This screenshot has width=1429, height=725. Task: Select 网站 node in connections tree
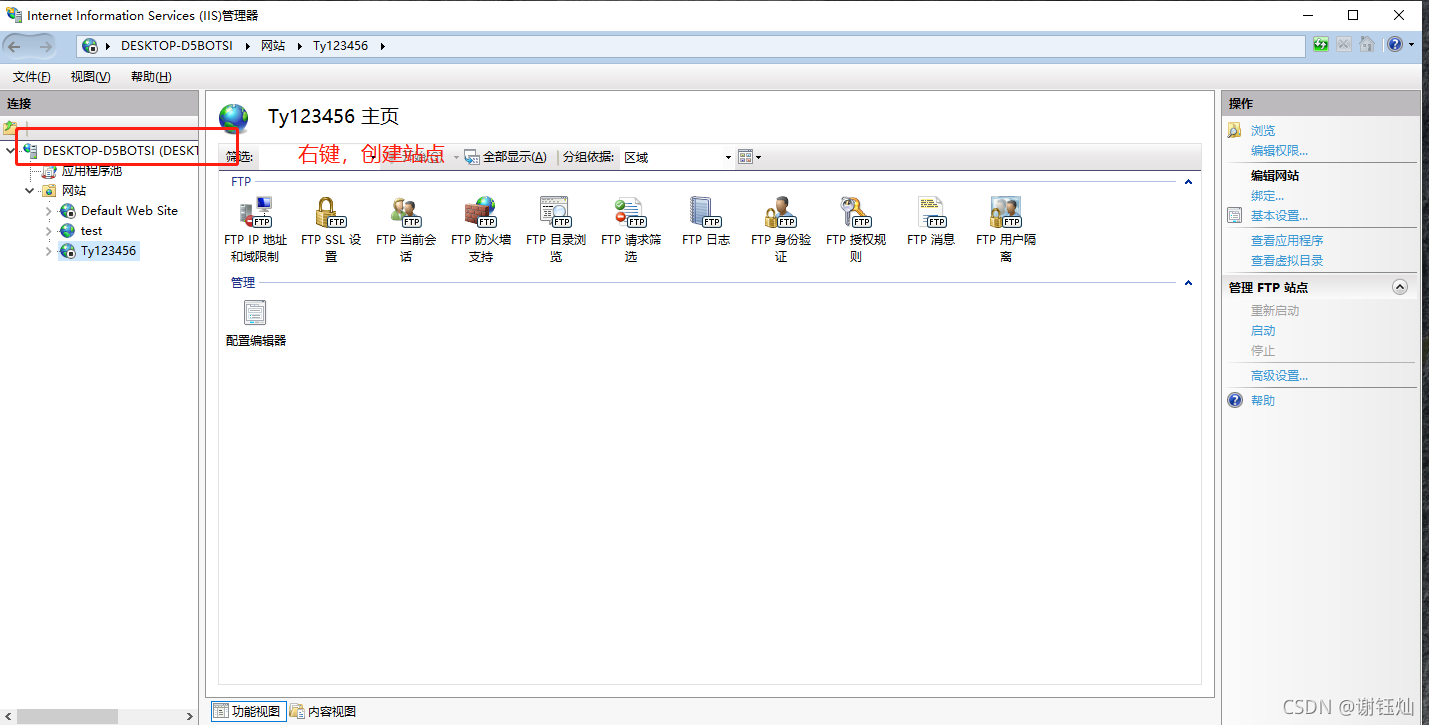[x=74, y=191]
